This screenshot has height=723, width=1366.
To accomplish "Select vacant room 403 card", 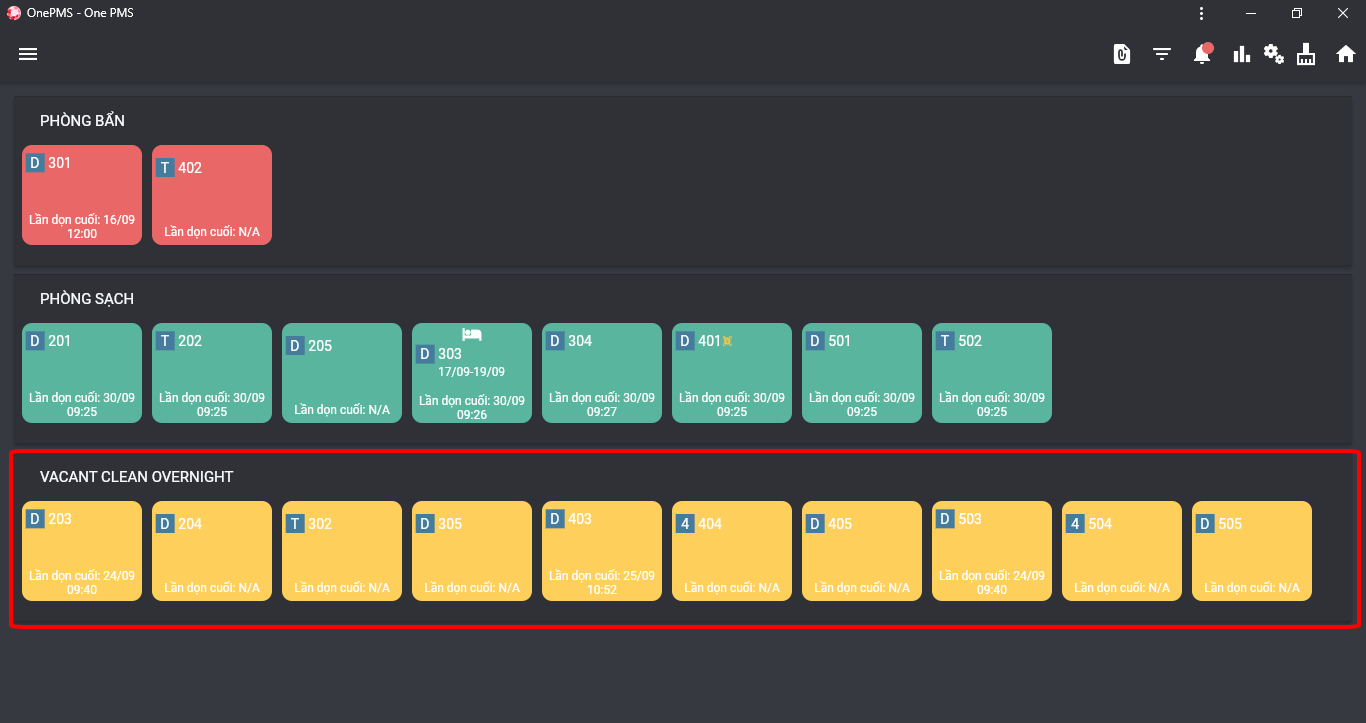I will coord(602,551).
